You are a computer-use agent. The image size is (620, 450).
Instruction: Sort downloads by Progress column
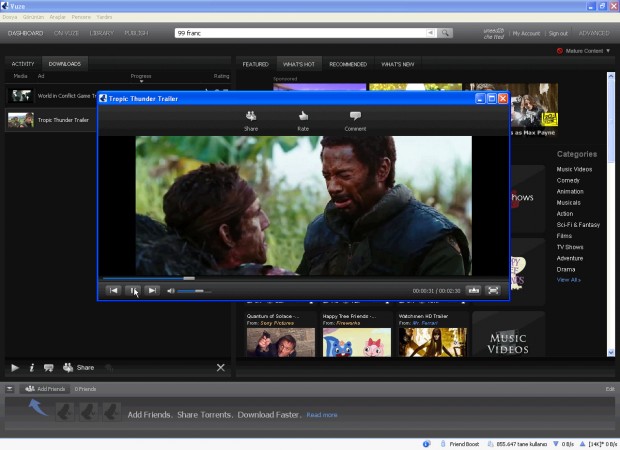pyautogui.click(x=141, y=76)
